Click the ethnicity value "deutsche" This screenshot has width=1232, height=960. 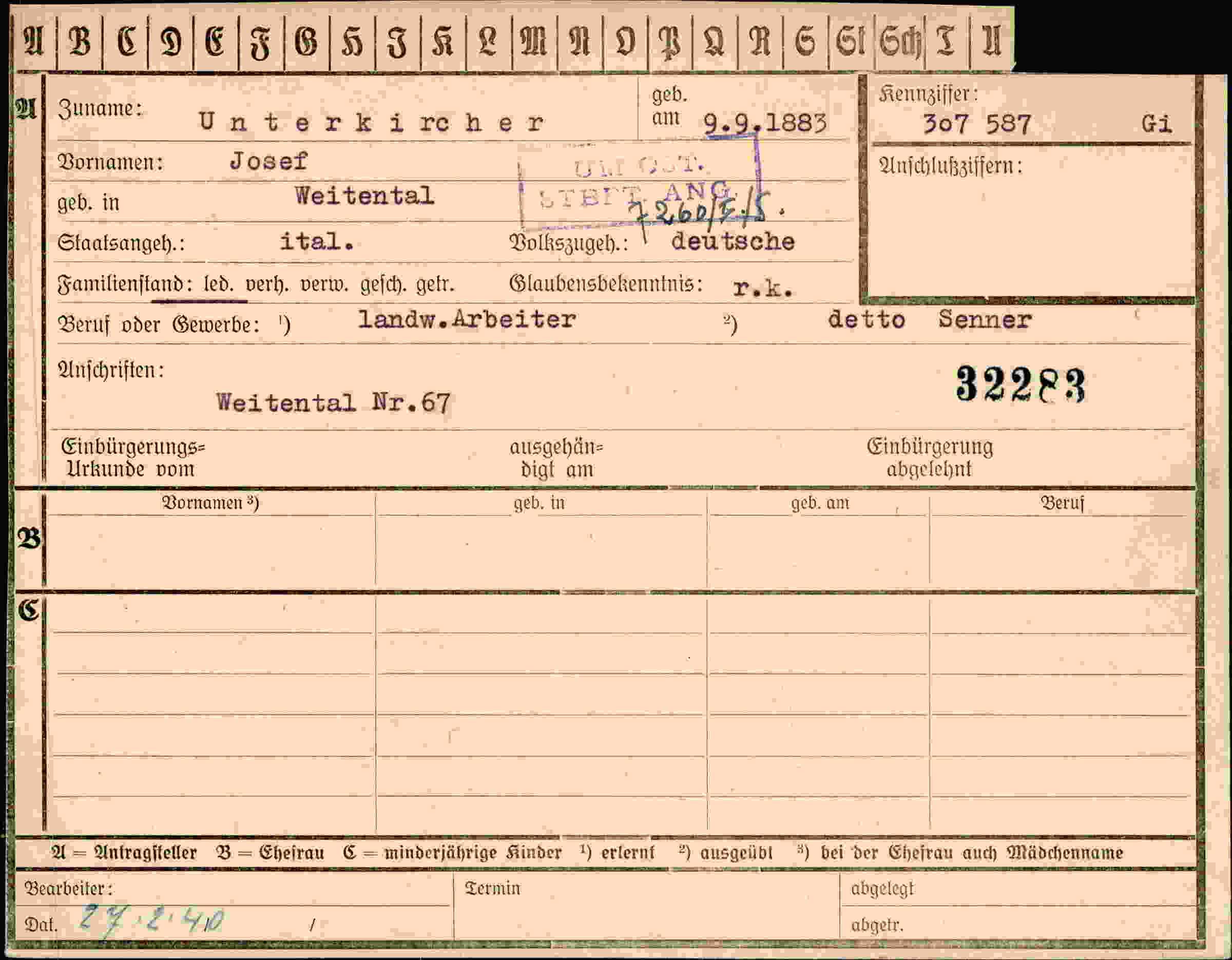[733, 242]
